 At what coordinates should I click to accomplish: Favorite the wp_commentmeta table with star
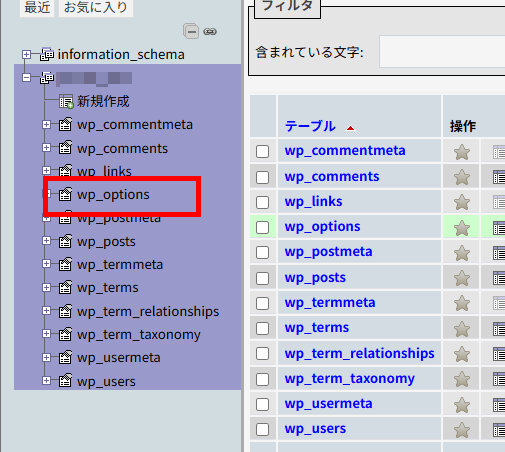pos(462,152)
